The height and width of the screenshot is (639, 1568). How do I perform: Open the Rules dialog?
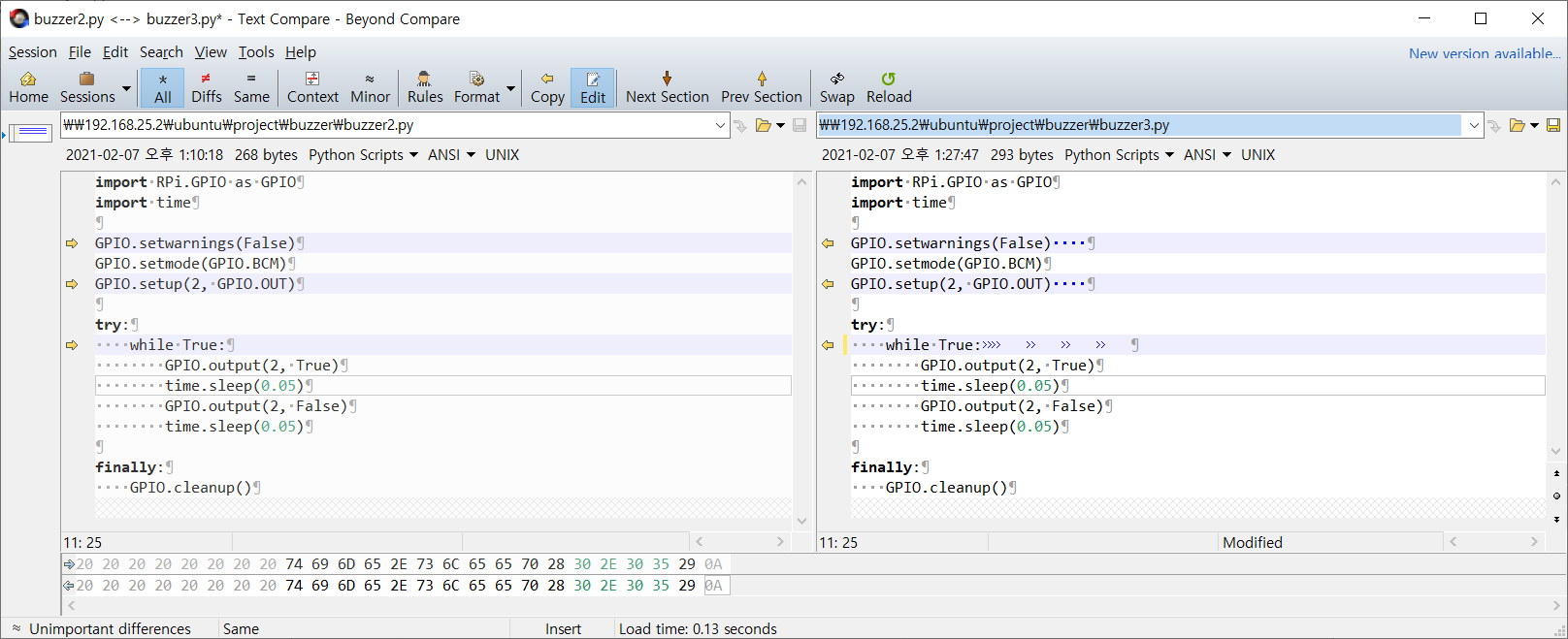(425, 87)
